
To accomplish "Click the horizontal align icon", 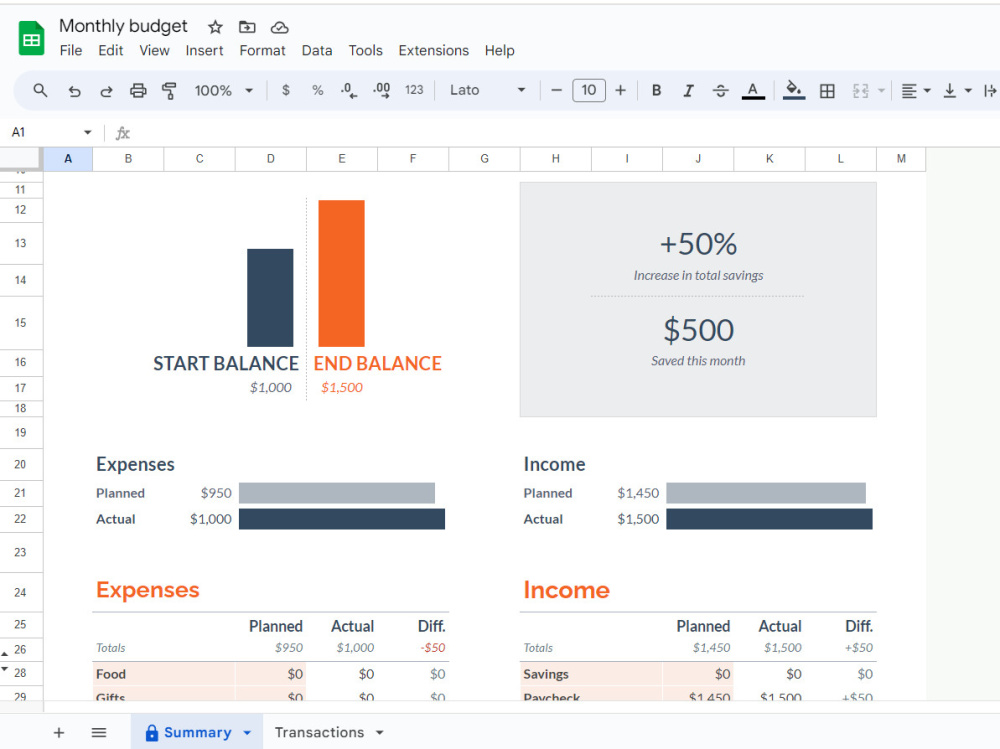I will 909,91.
